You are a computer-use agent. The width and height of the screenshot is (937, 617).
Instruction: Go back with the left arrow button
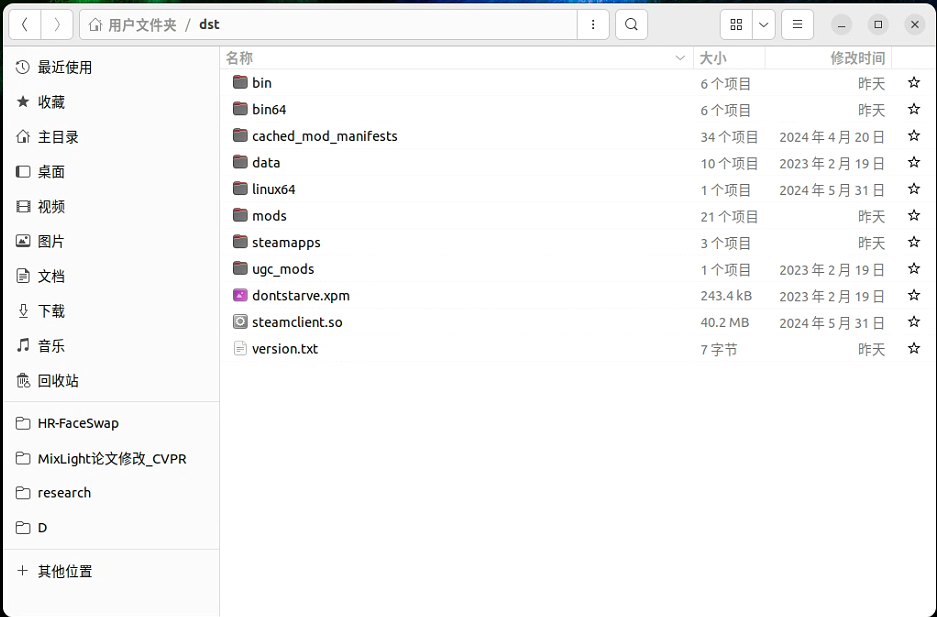[25, 24]
